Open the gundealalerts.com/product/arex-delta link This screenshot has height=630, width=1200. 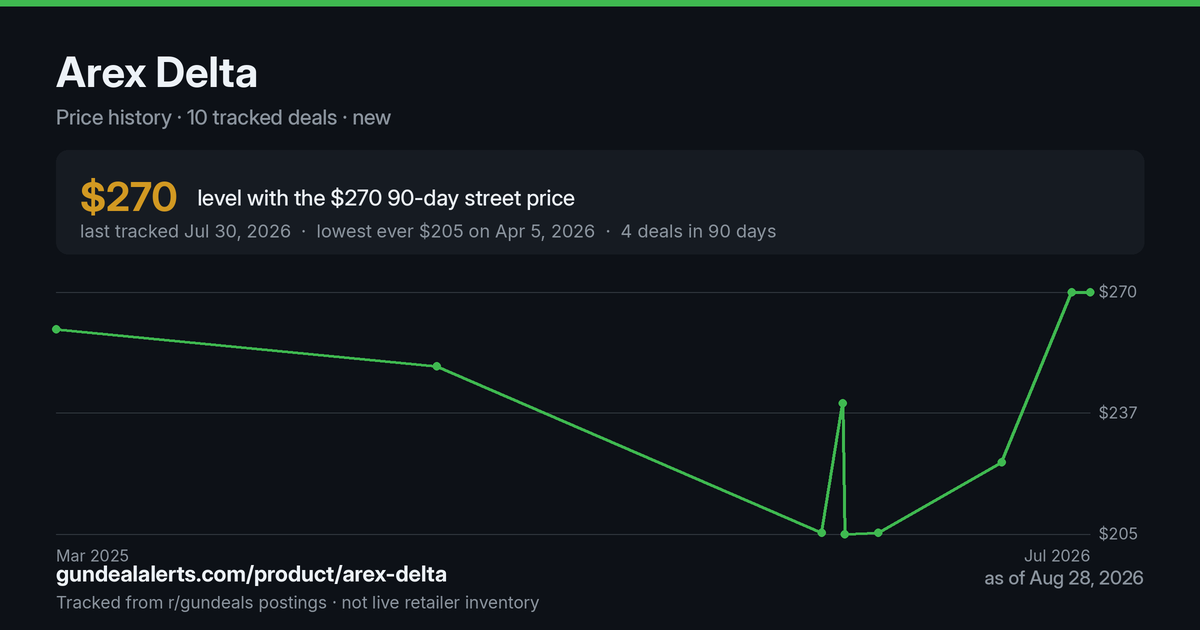coord(252,575)
